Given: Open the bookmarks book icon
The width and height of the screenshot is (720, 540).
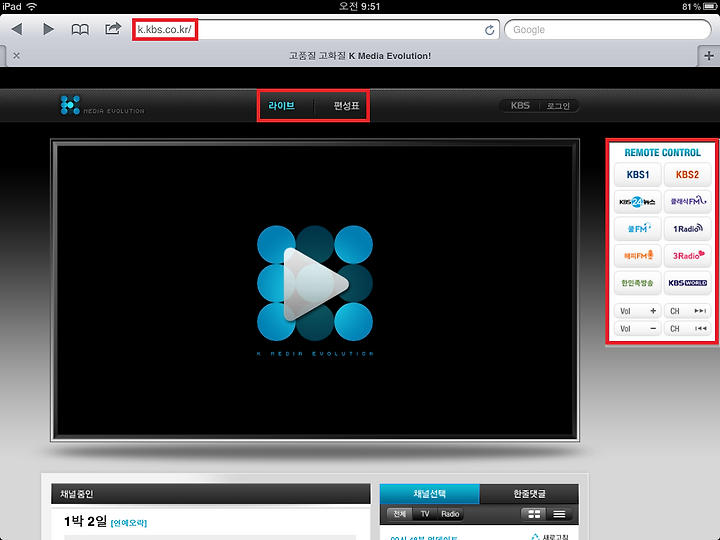Looking at the screenshot, I should click(x=80, y=30).
